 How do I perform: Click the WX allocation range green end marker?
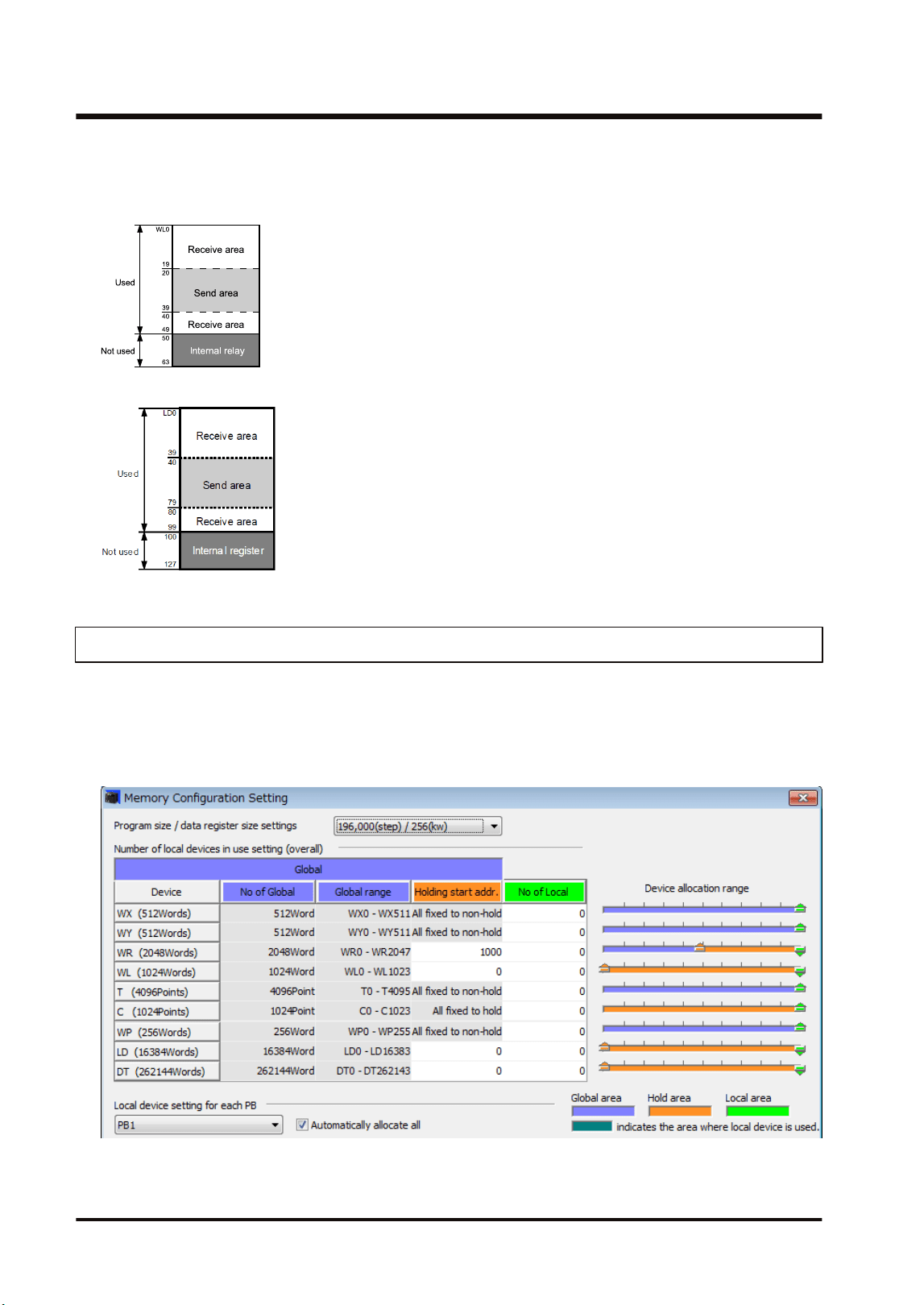[x=800, y=908]
